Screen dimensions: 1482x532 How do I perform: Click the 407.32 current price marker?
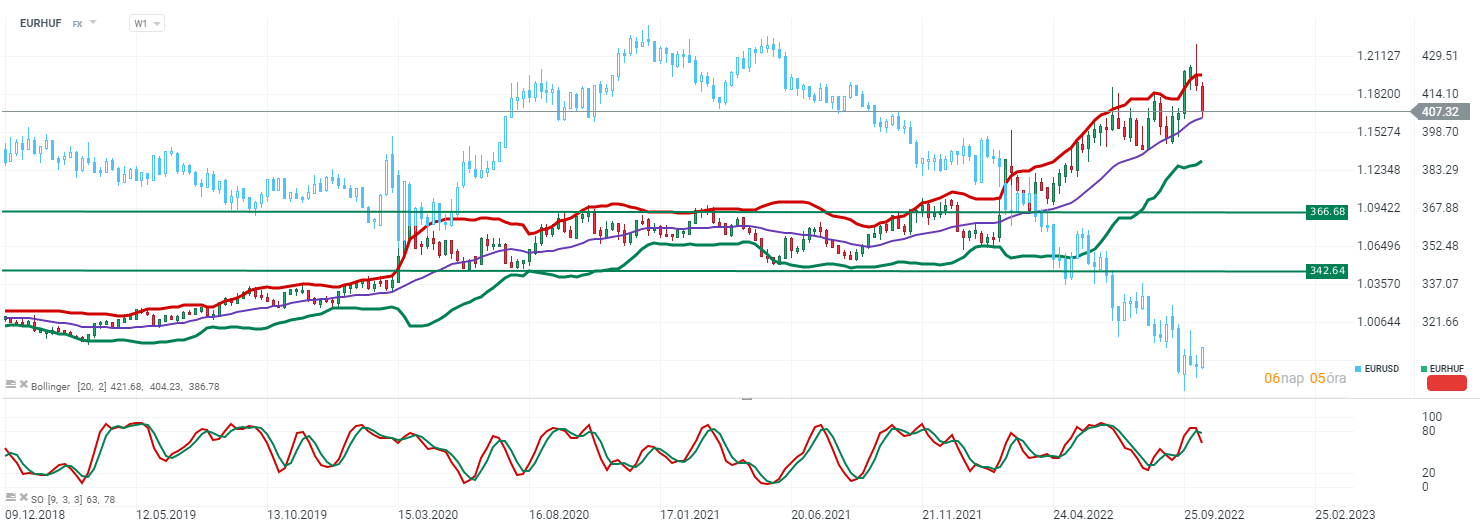click(1442, 112)
